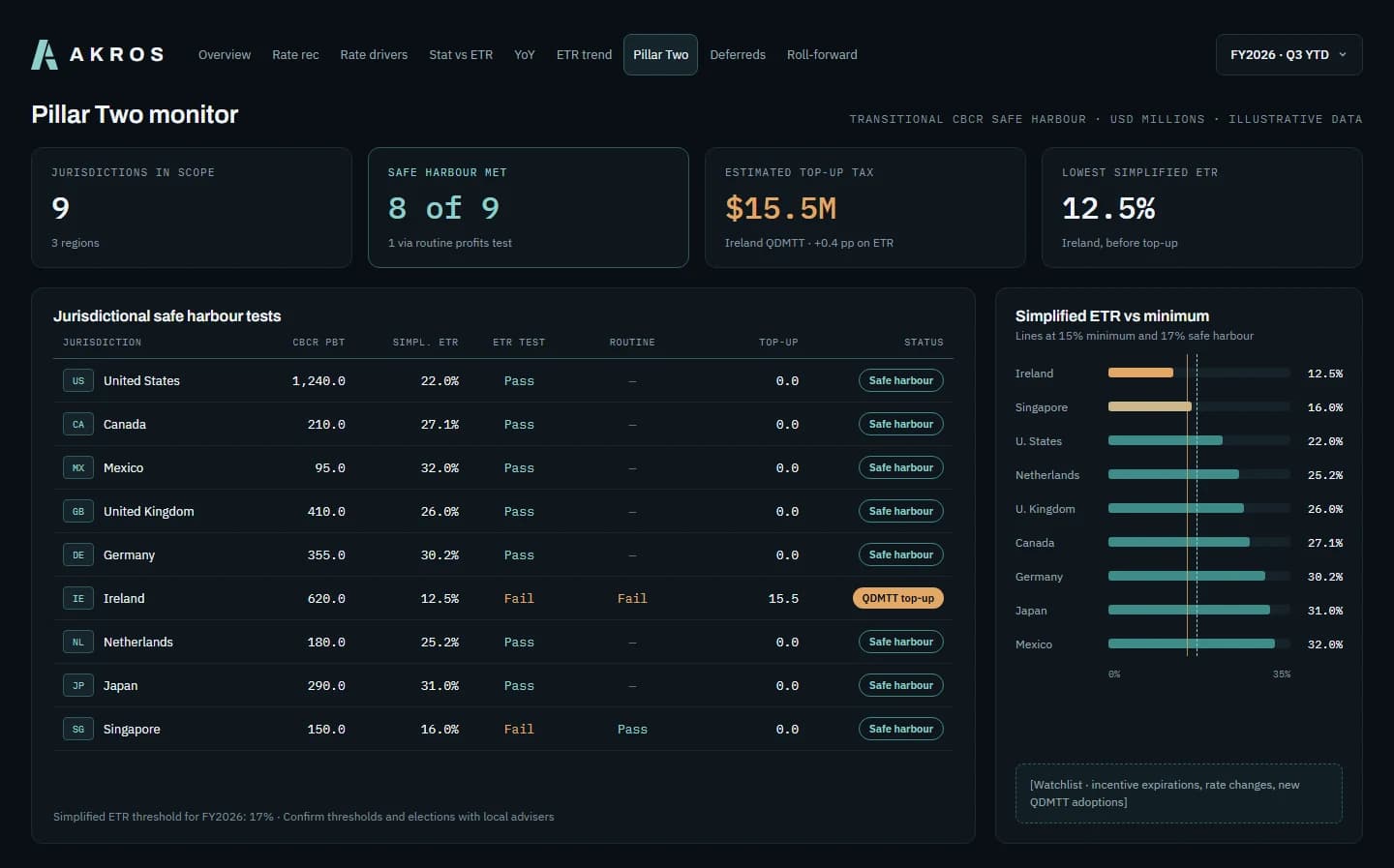Screen dimensions: 1394x868
Task: Select the NL badge for Netherlands
Action: (78, 642)
